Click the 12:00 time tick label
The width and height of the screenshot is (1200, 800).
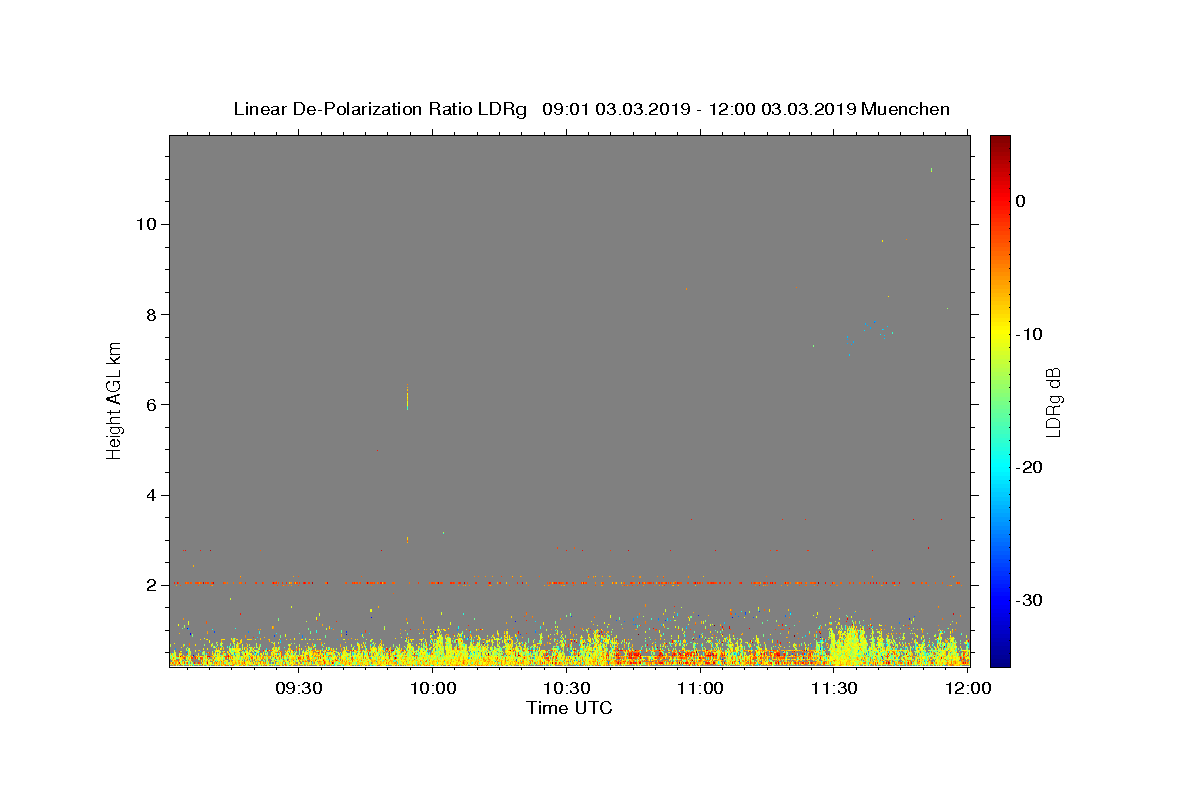click(967, 689)
